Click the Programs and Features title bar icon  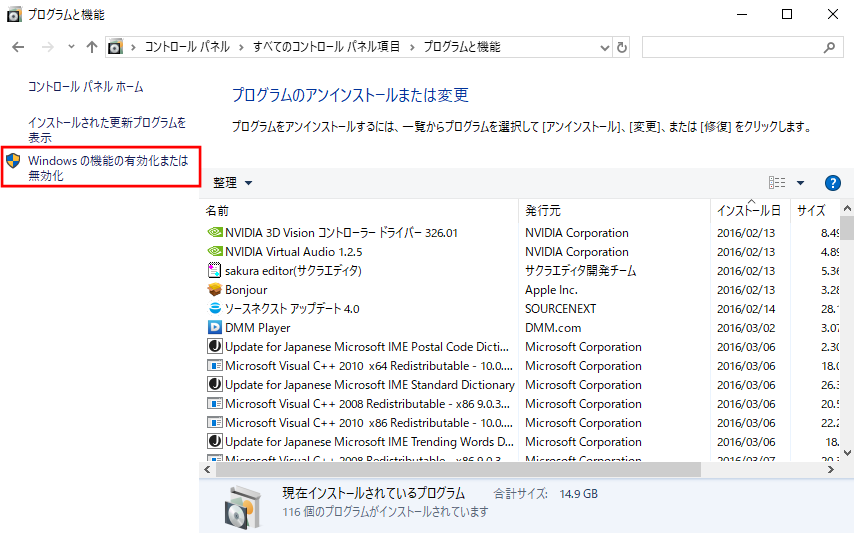(x=14, y=14)
